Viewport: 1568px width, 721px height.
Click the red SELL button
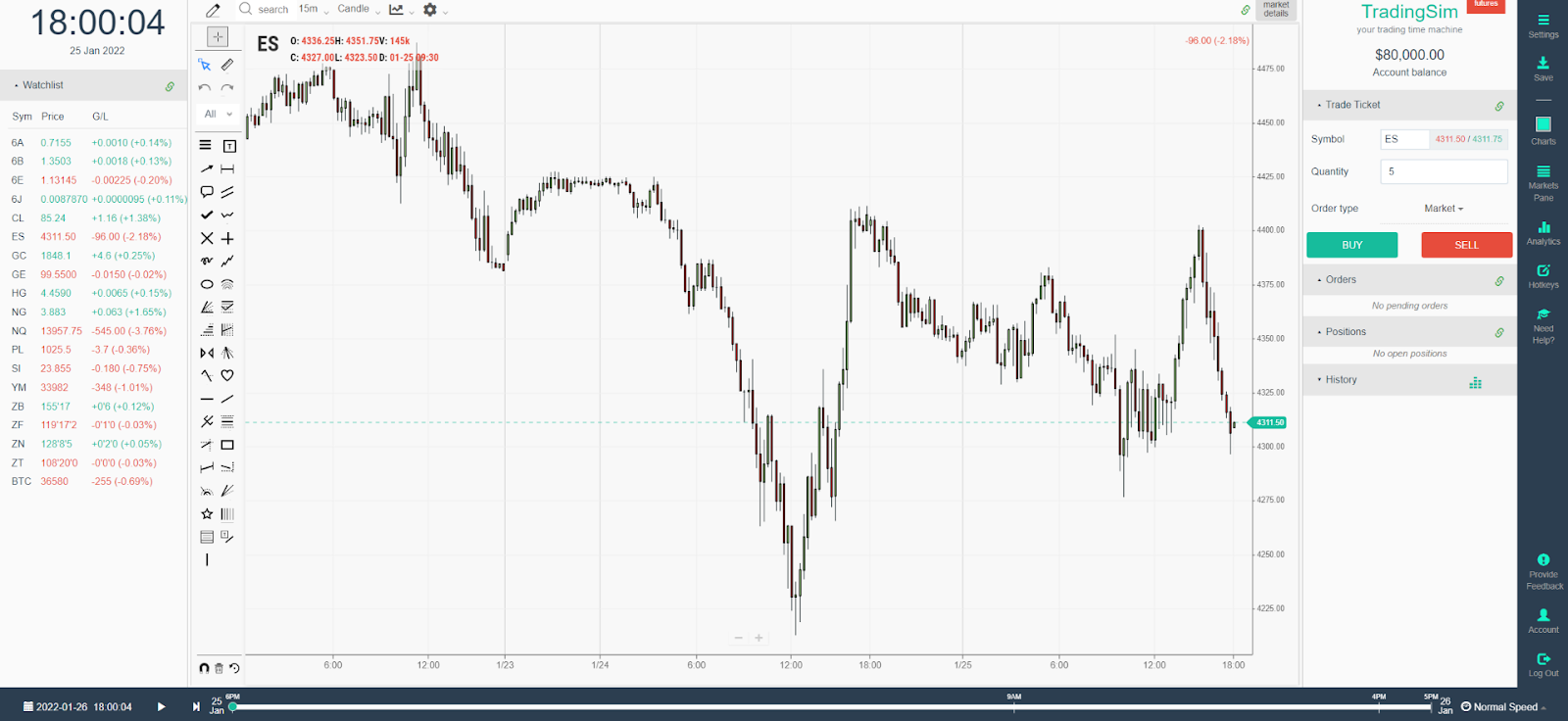coord(1467,245)
